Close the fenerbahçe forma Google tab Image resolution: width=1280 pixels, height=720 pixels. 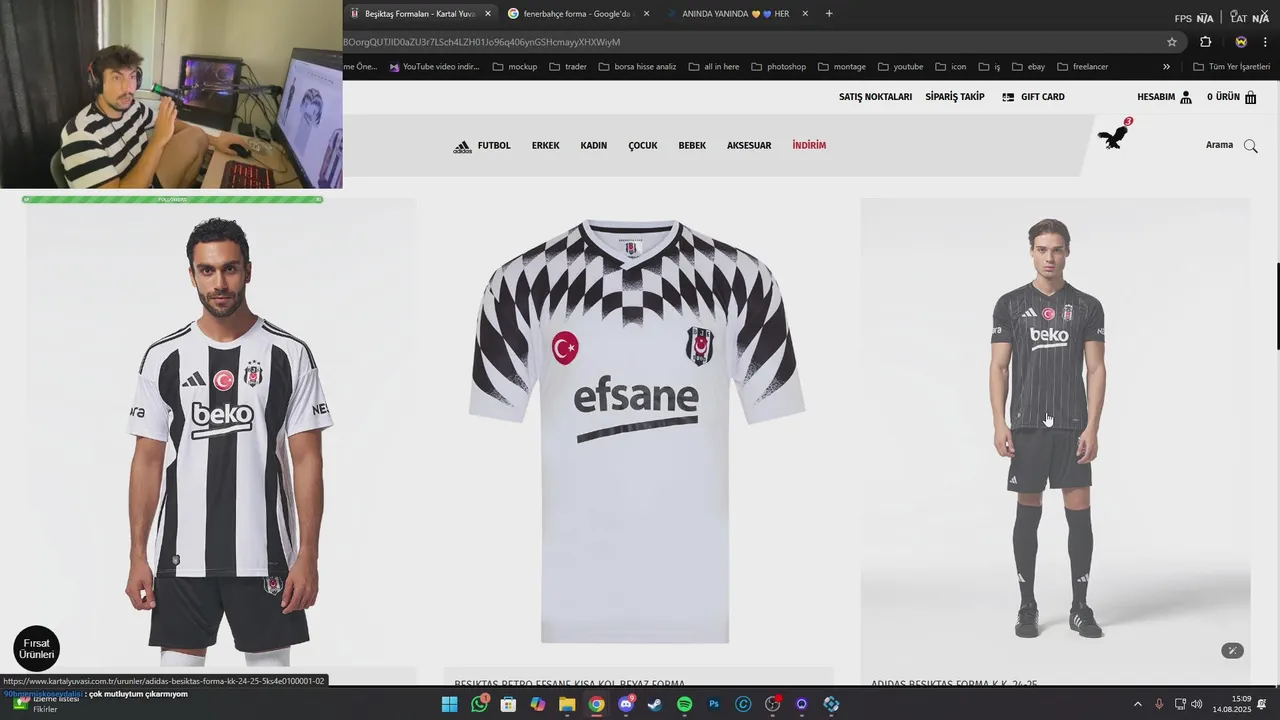click(x=646, y=14)
